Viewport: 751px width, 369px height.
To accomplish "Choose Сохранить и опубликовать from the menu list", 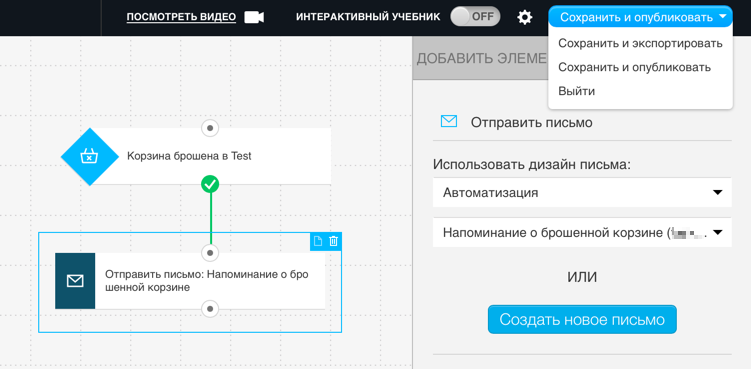I will [635, 67].
